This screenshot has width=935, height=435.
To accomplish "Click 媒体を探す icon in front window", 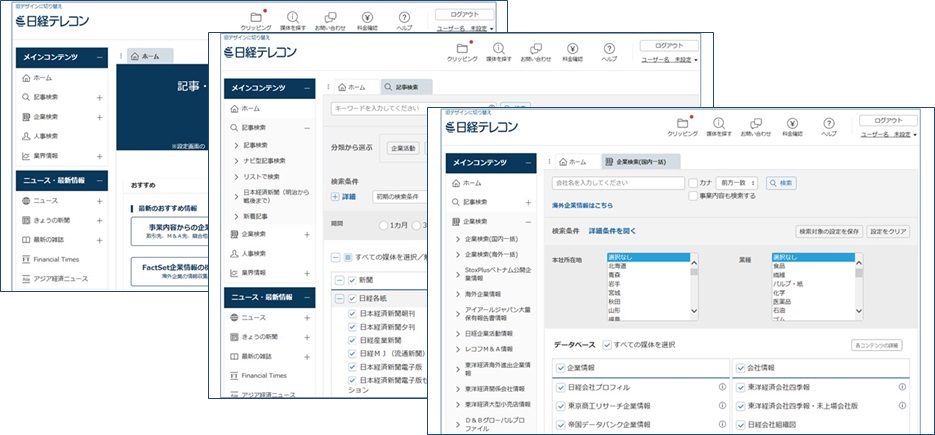I will point(719,124).
